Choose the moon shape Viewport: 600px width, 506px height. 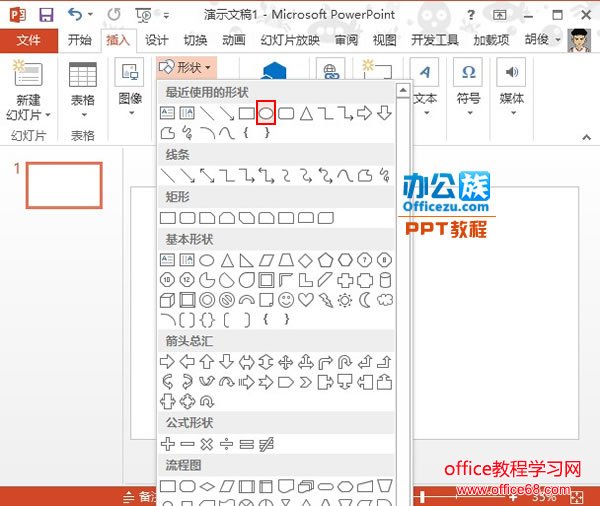click(365, 300)
